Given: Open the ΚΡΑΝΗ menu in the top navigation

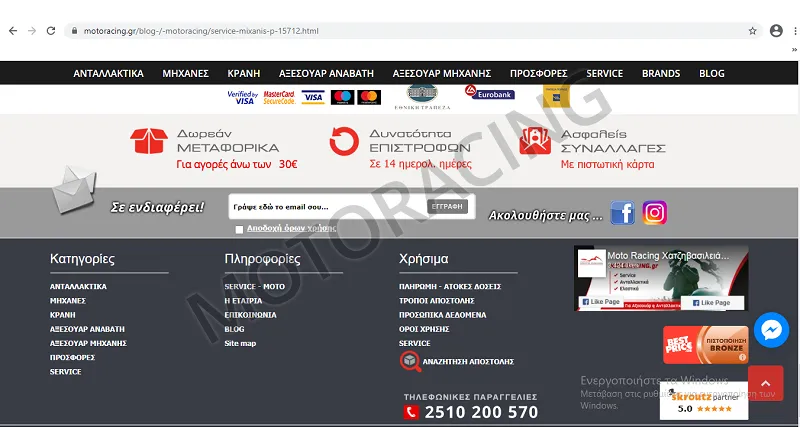Looking at the screenshot, I should tap(243, 73).
